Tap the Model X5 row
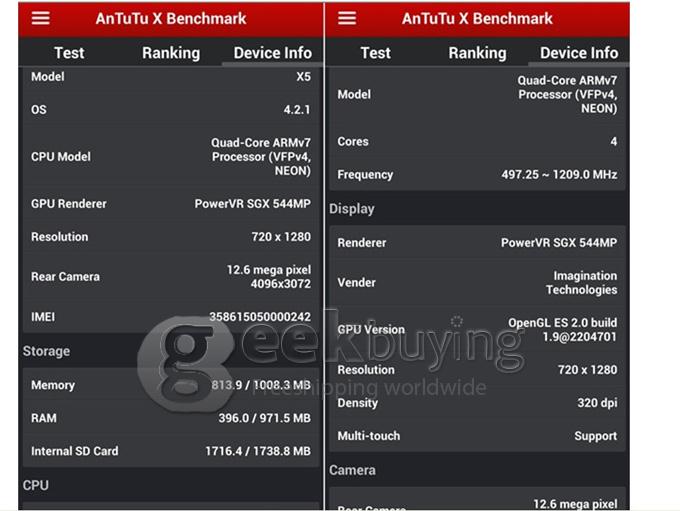The height and width of the screenshot is (511, 680). pyautogui.click(x=171, y=77)
